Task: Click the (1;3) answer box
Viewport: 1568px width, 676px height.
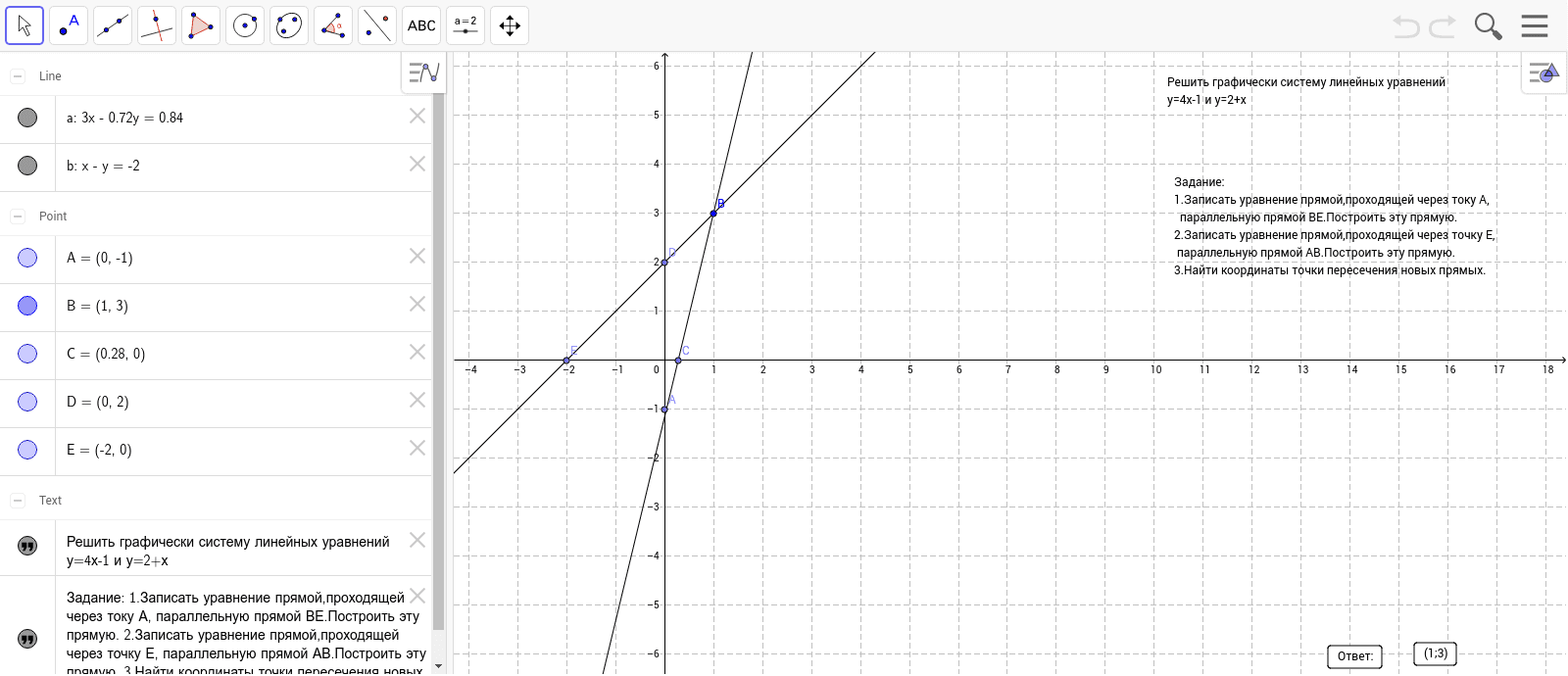Action: point(1436,653)
